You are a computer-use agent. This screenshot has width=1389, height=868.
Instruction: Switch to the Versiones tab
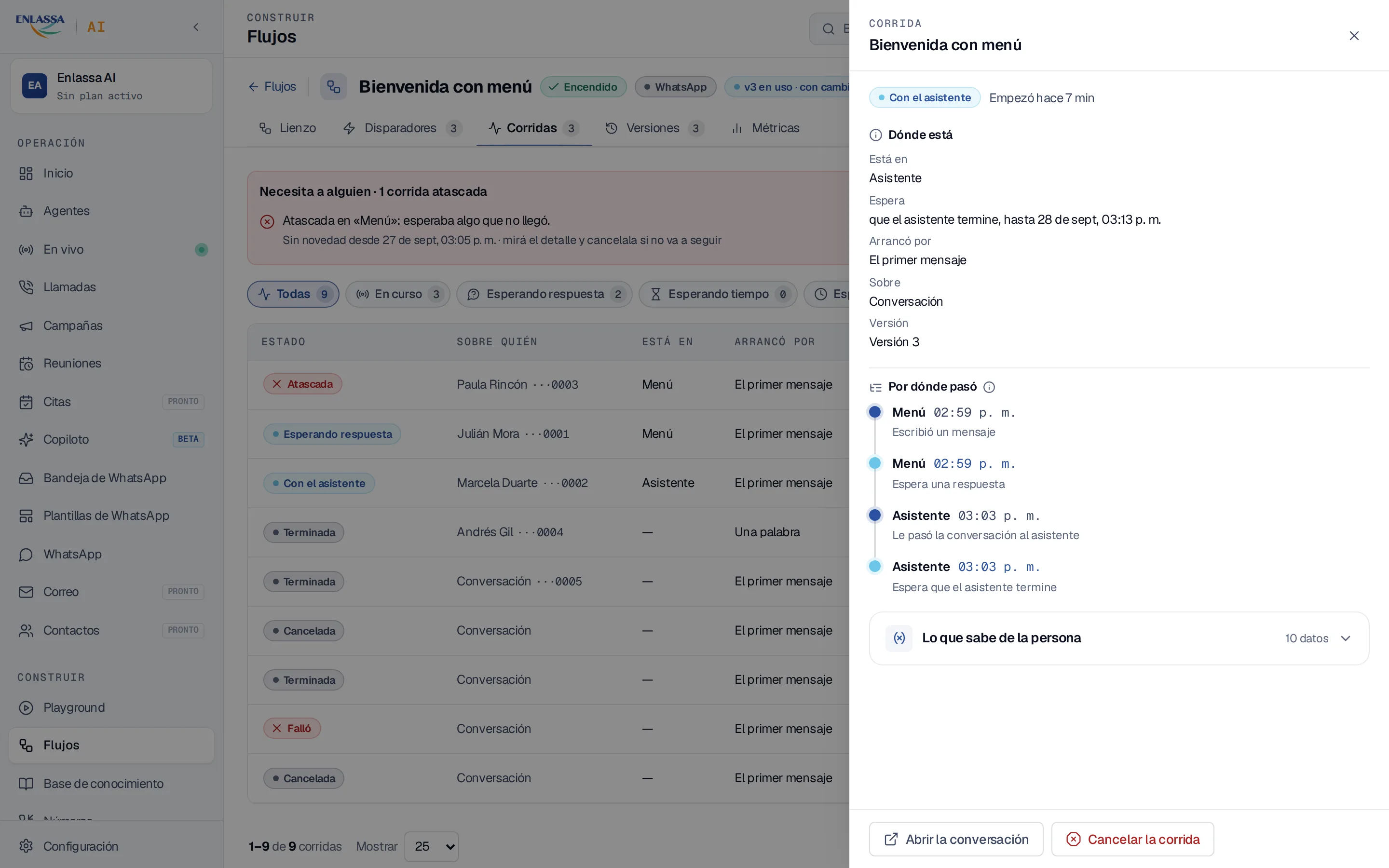(655, 128)
